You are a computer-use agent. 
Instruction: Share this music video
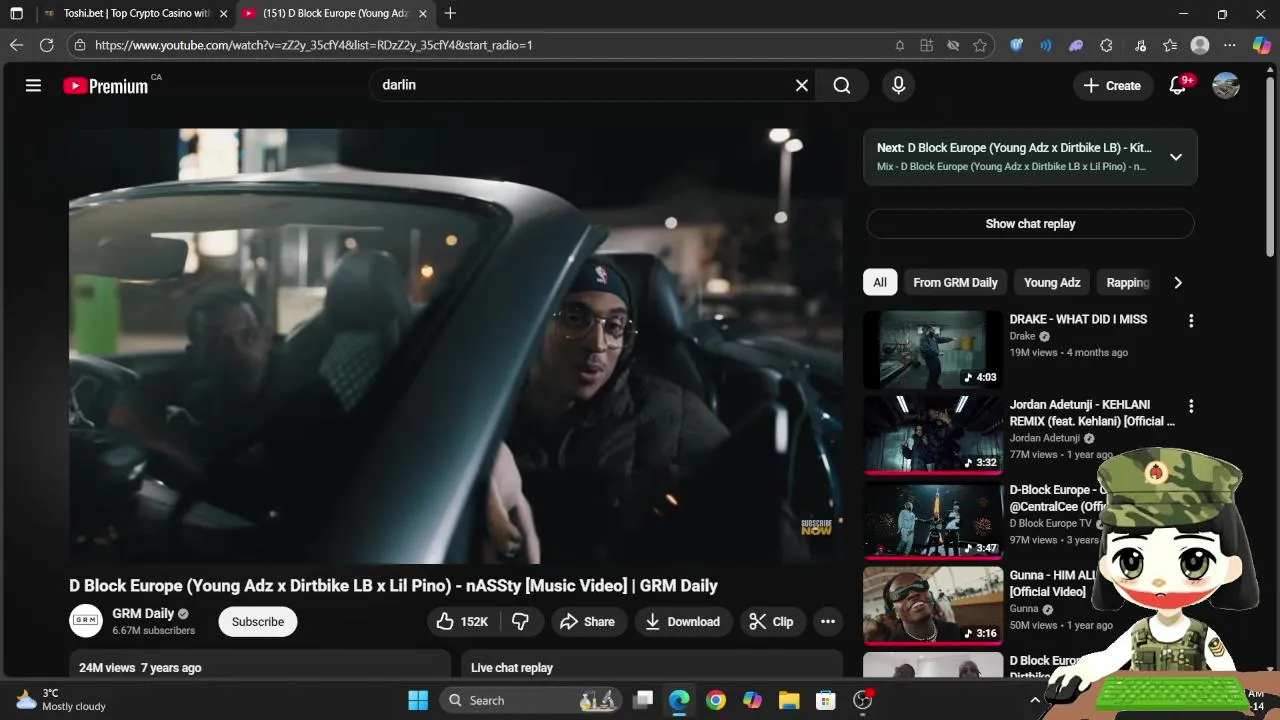coord(587,621)
